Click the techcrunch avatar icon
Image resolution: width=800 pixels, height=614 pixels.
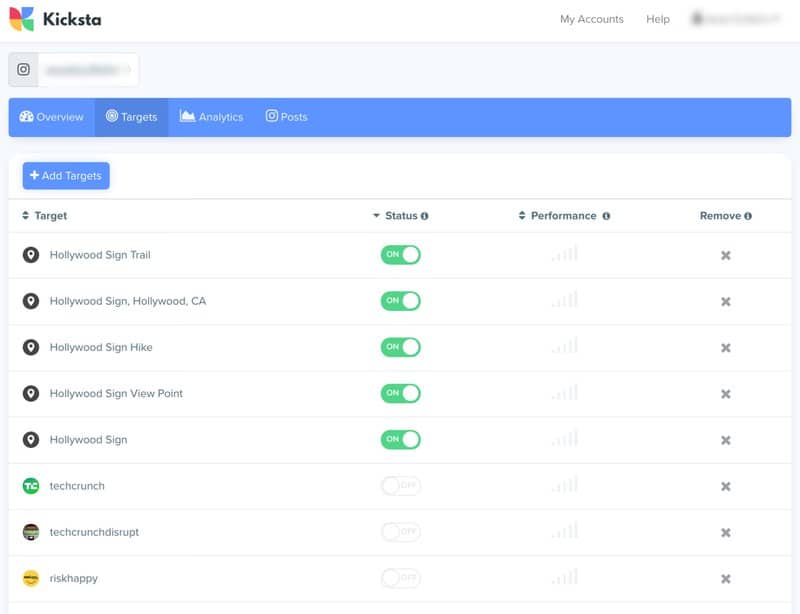(x=31, y=486)
